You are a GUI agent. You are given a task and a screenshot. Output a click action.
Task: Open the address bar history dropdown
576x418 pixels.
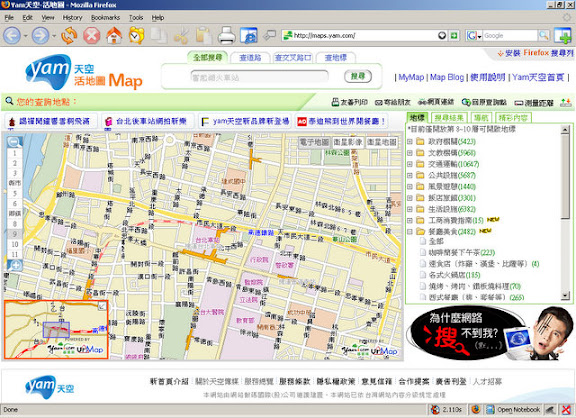(x=442, y=36)
